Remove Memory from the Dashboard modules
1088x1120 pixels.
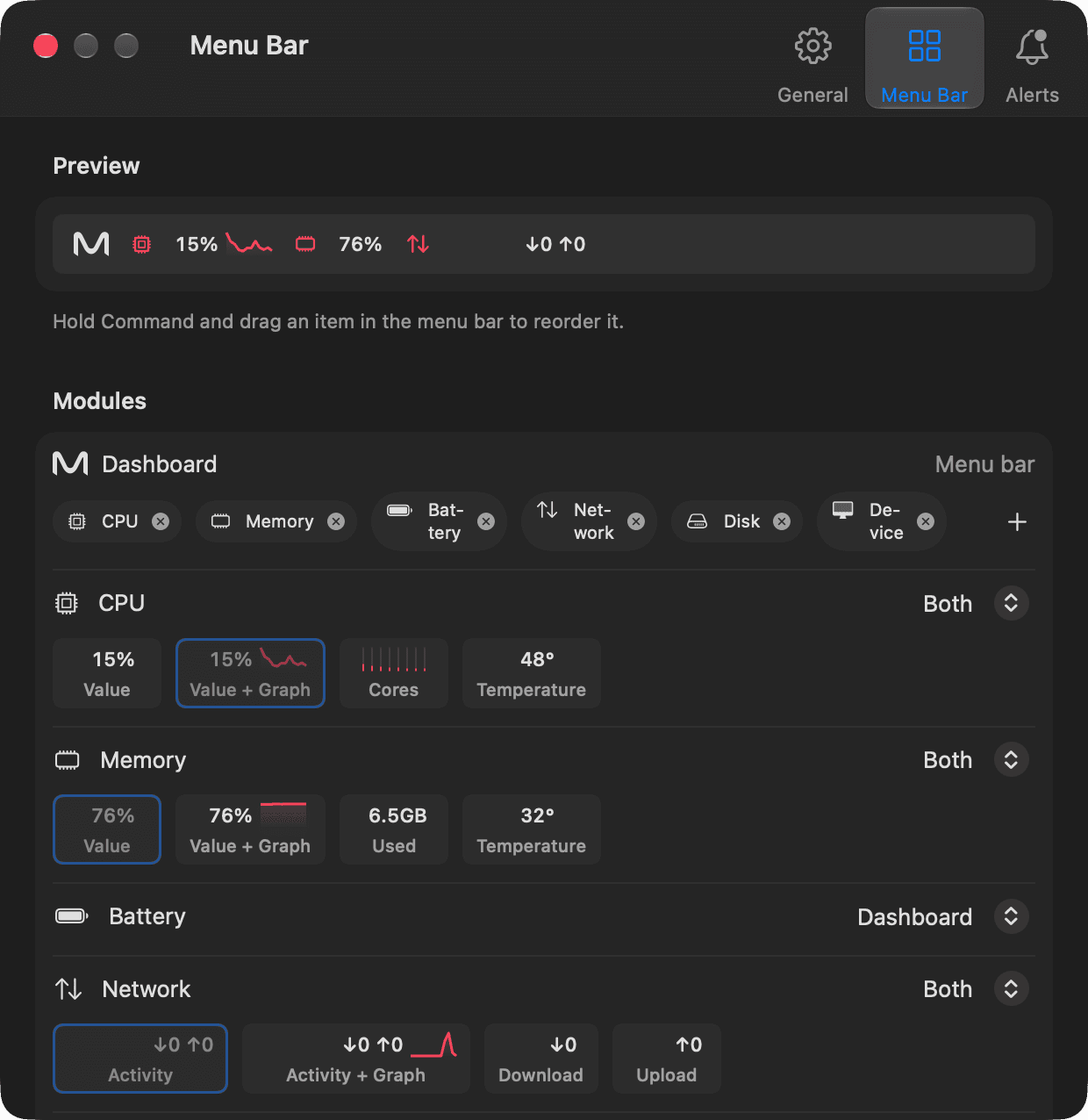click(336, 521)
